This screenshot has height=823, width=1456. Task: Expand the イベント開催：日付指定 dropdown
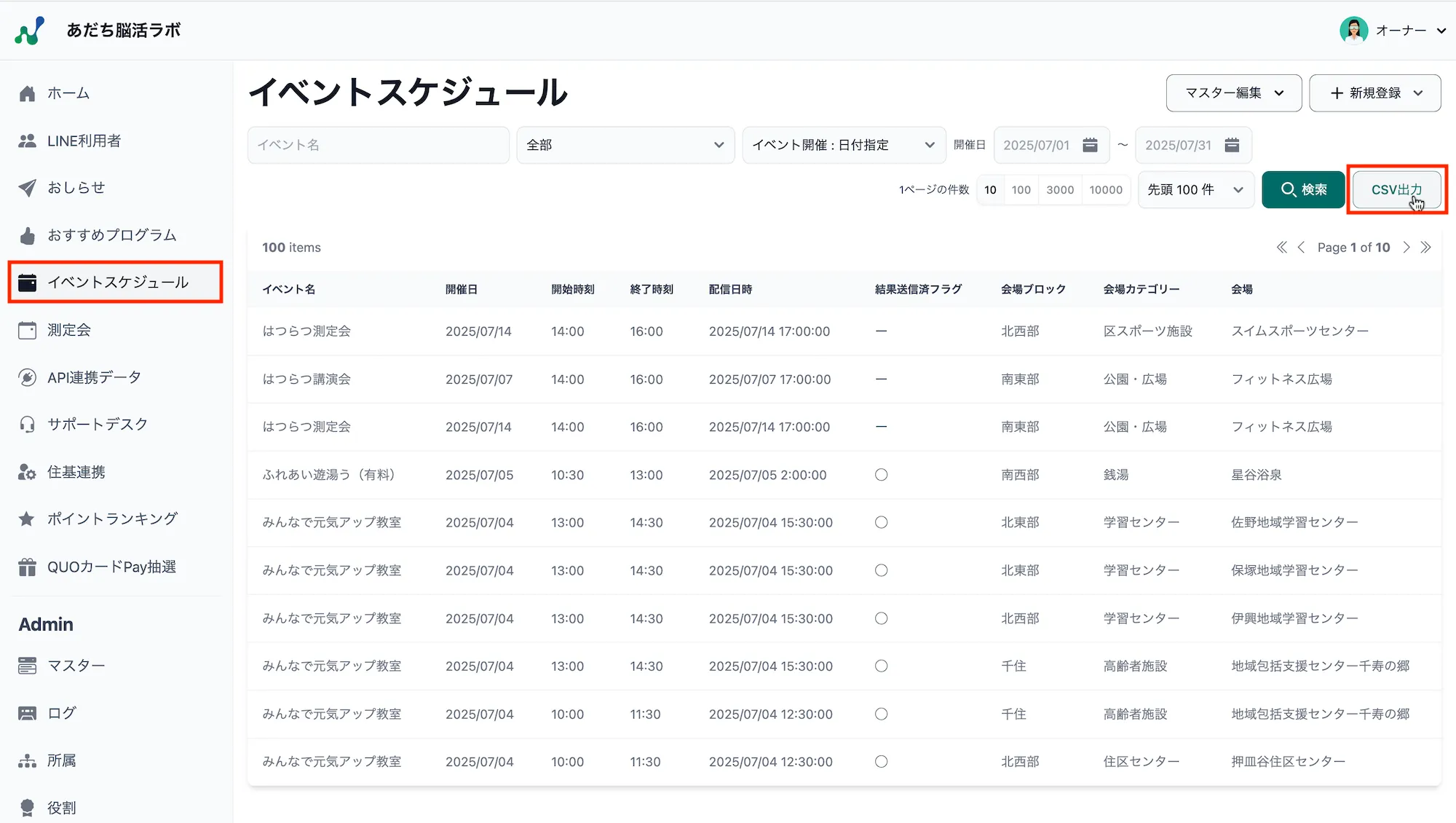[x=843, y=145]
